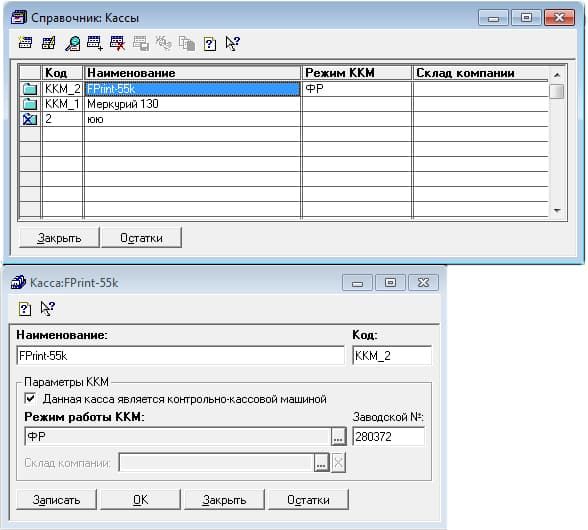Click the View (magnifier) toolbar icon
The image size is (588, 530).
pyautogui.click(x=72, y=43)
